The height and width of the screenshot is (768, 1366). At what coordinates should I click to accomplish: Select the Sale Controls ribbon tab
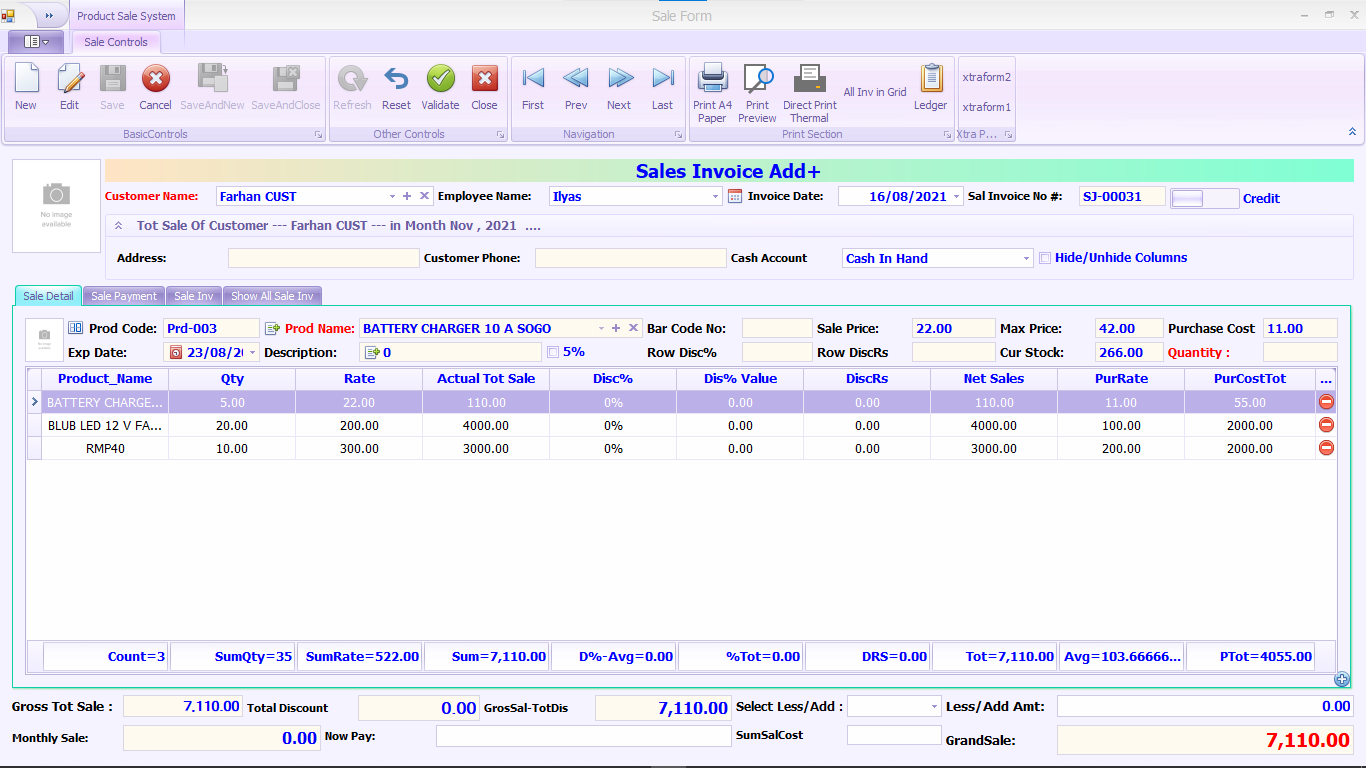click(116, 42)
